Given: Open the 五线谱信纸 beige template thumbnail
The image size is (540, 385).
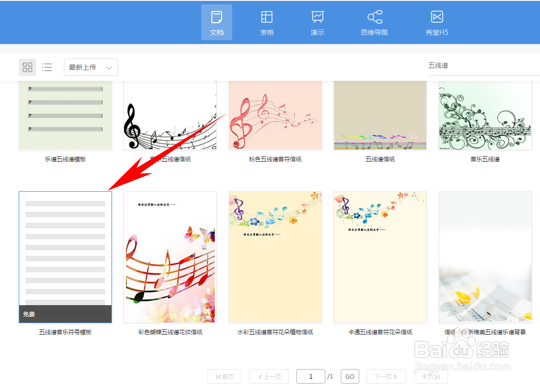Looking at the screenshot, I should 380,115.
